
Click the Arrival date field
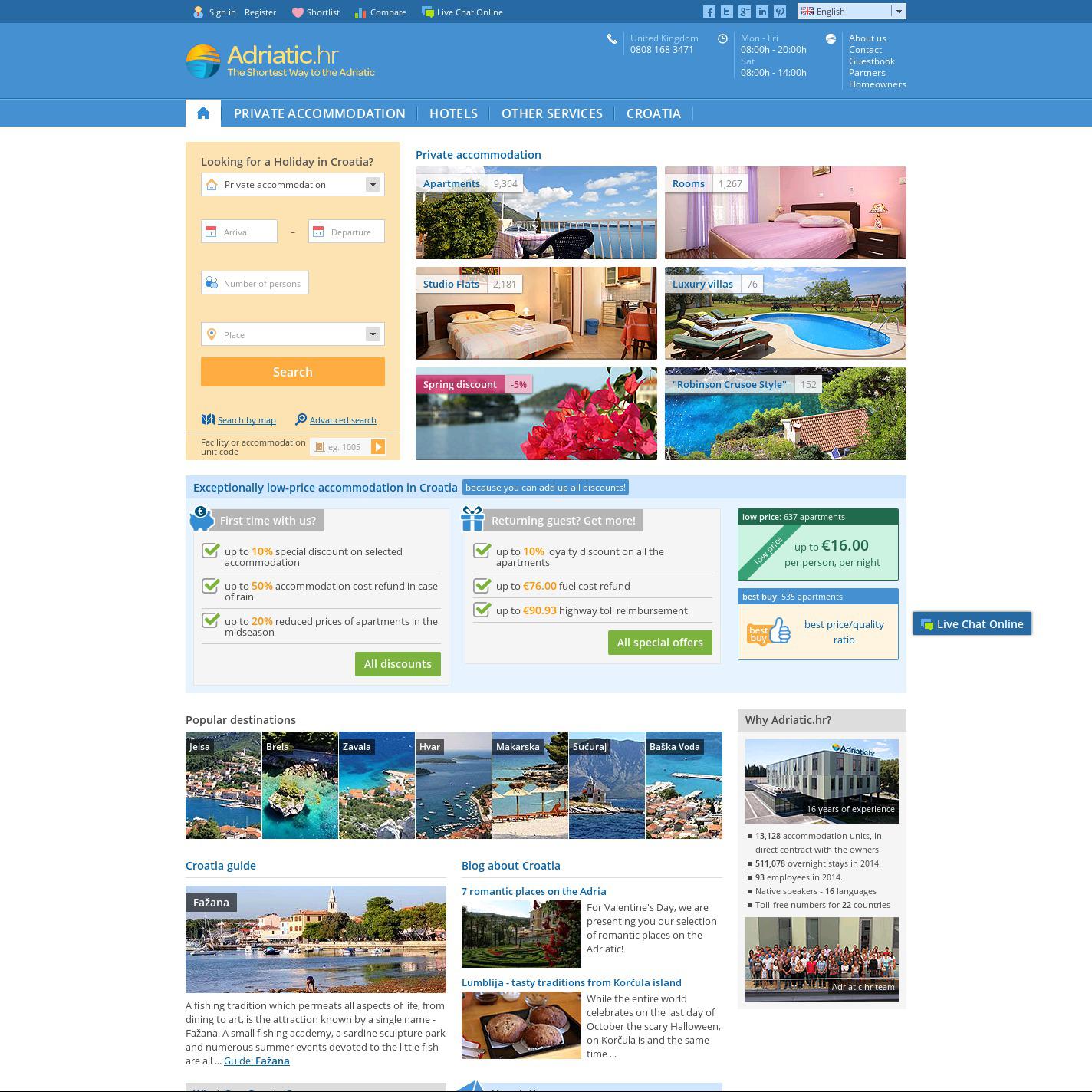pyautogui.click(x=239, y=232)
